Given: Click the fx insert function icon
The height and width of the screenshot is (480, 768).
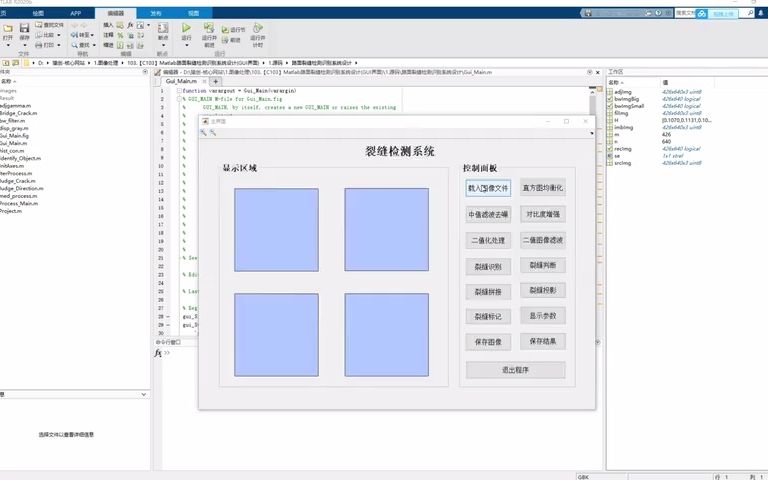Looking at the screenshot, I should point(130,25).
